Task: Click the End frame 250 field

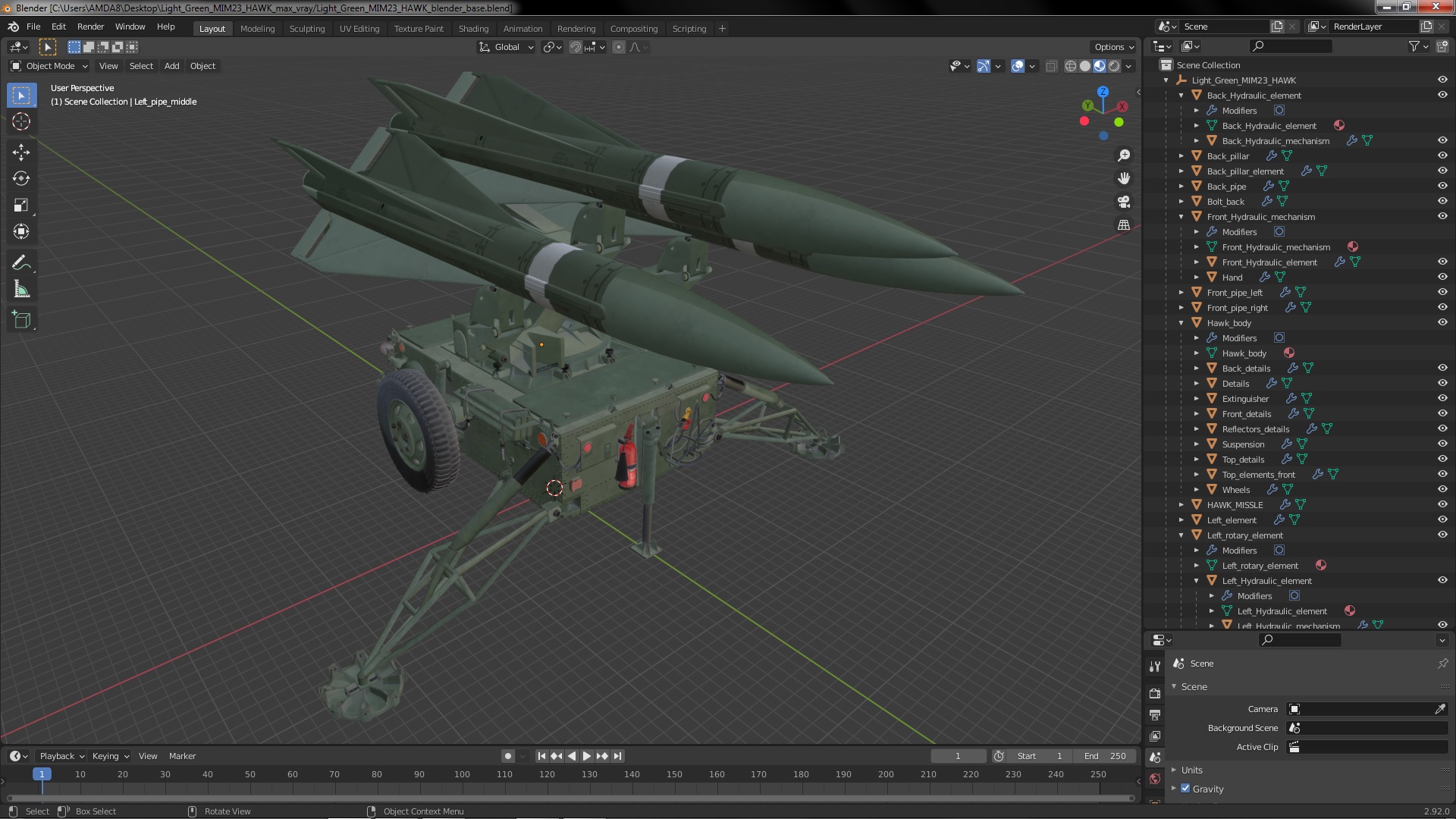Action: [1105, 756]
